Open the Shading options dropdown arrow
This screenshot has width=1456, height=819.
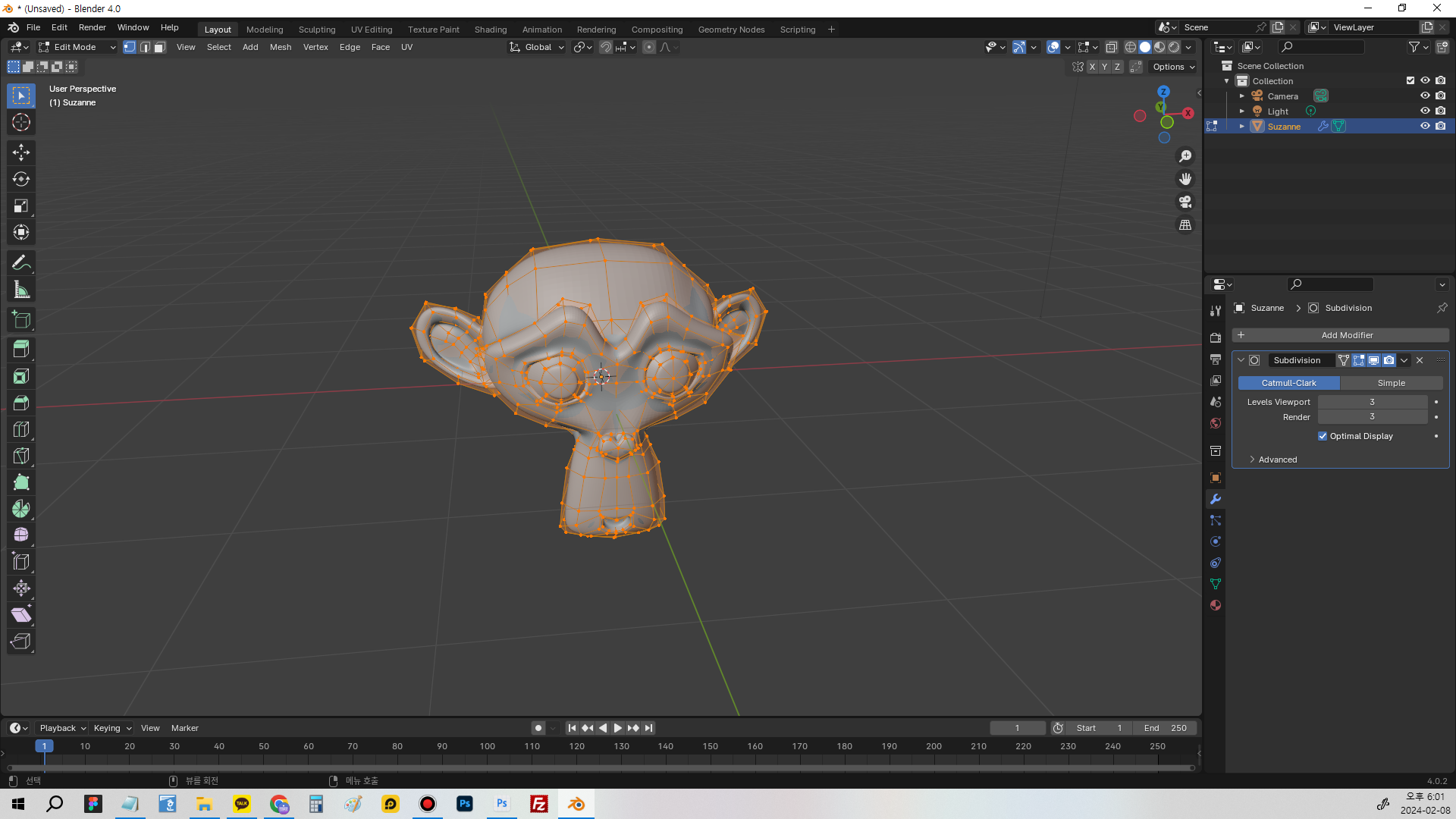[1188, 47]
